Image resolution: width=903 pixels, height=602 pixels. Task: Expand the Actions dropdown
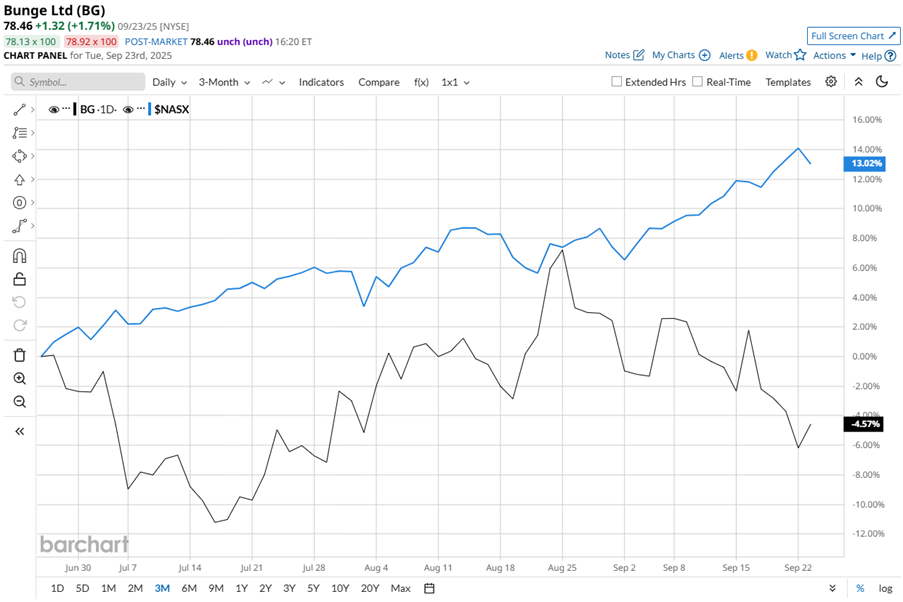click(x=834, y=55)
